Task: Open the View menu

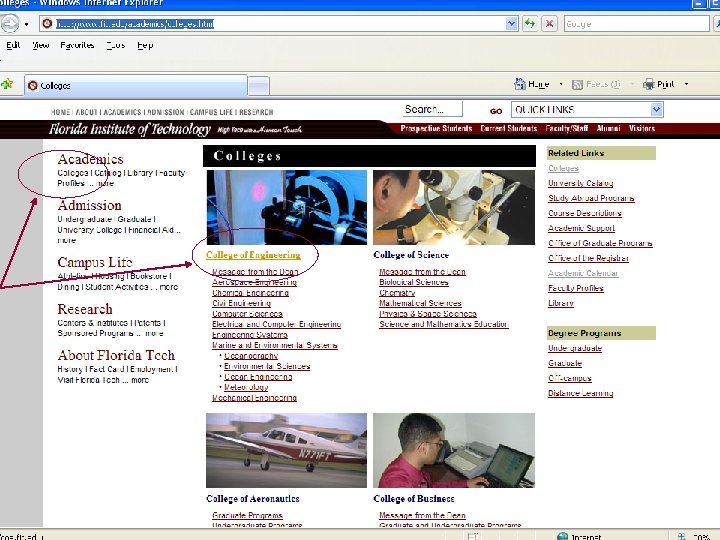Action: coord(41,45)
